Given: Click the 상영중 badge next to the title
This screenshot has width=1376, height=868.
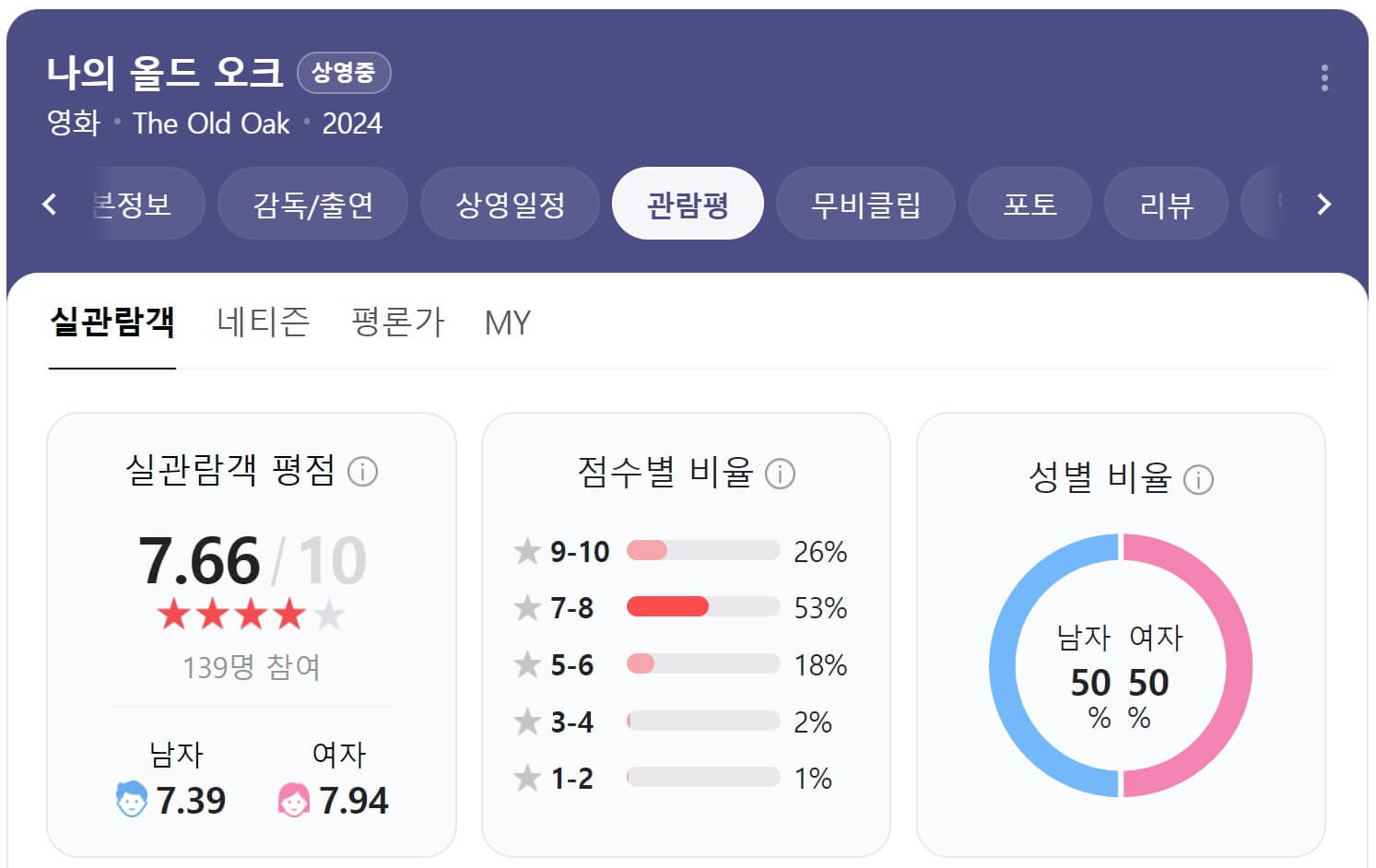Looking at the screenshot, I should pos(345,73).
